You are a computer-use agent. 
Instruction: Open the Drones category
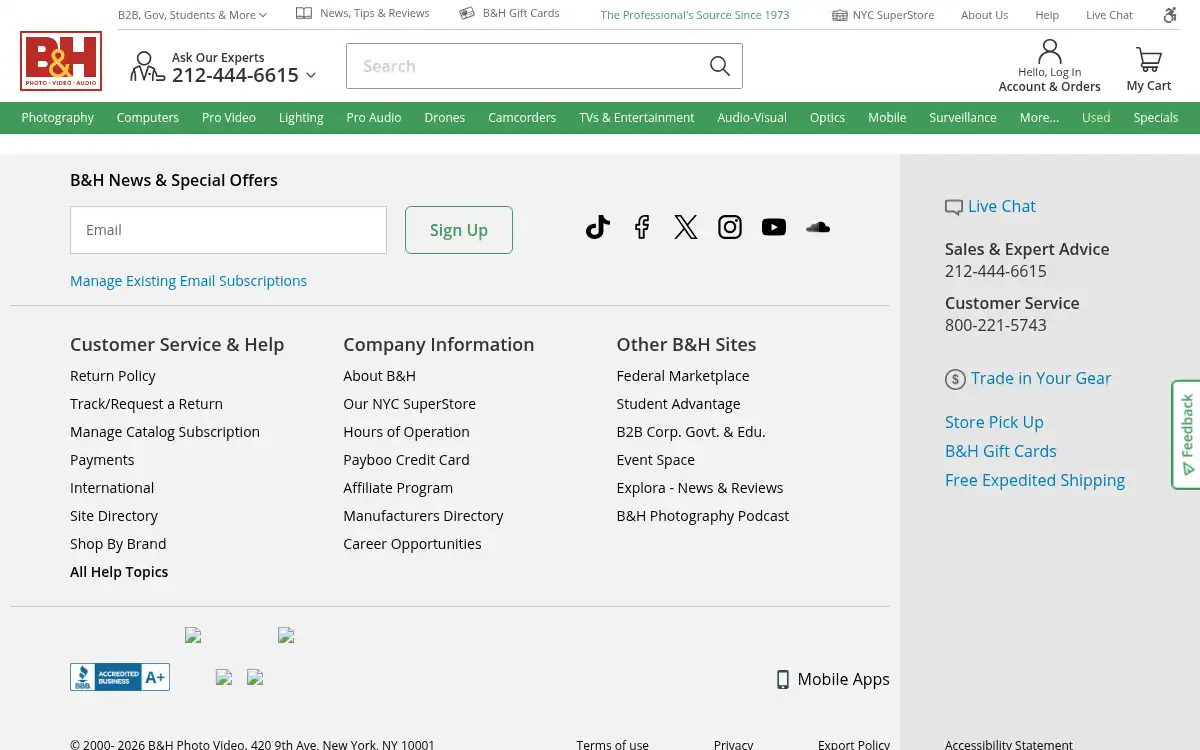tap(445, 117)
